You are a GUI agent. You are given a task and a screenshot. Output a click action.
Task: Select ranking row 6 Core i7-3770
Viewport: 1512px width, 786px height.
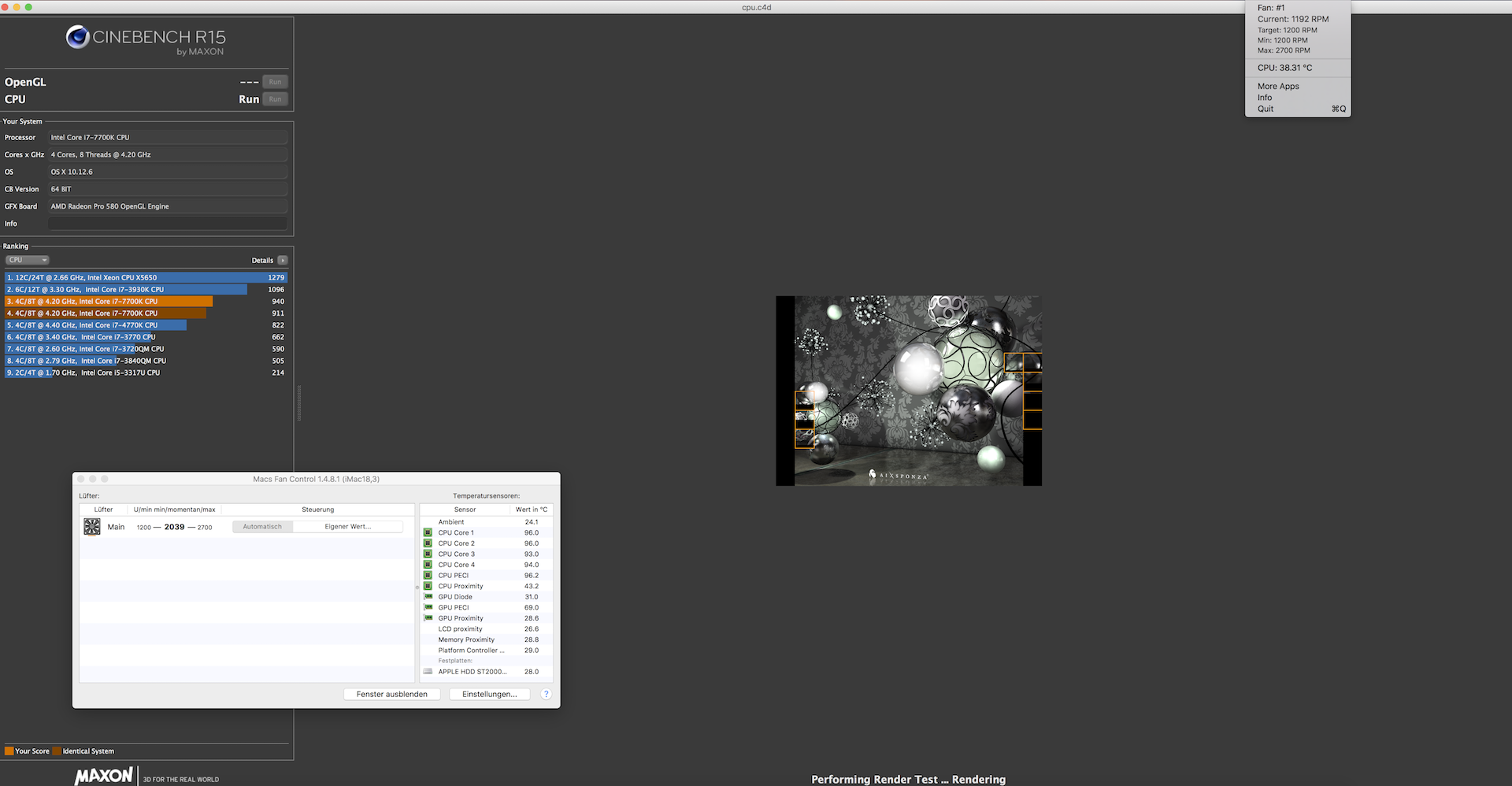146,336
